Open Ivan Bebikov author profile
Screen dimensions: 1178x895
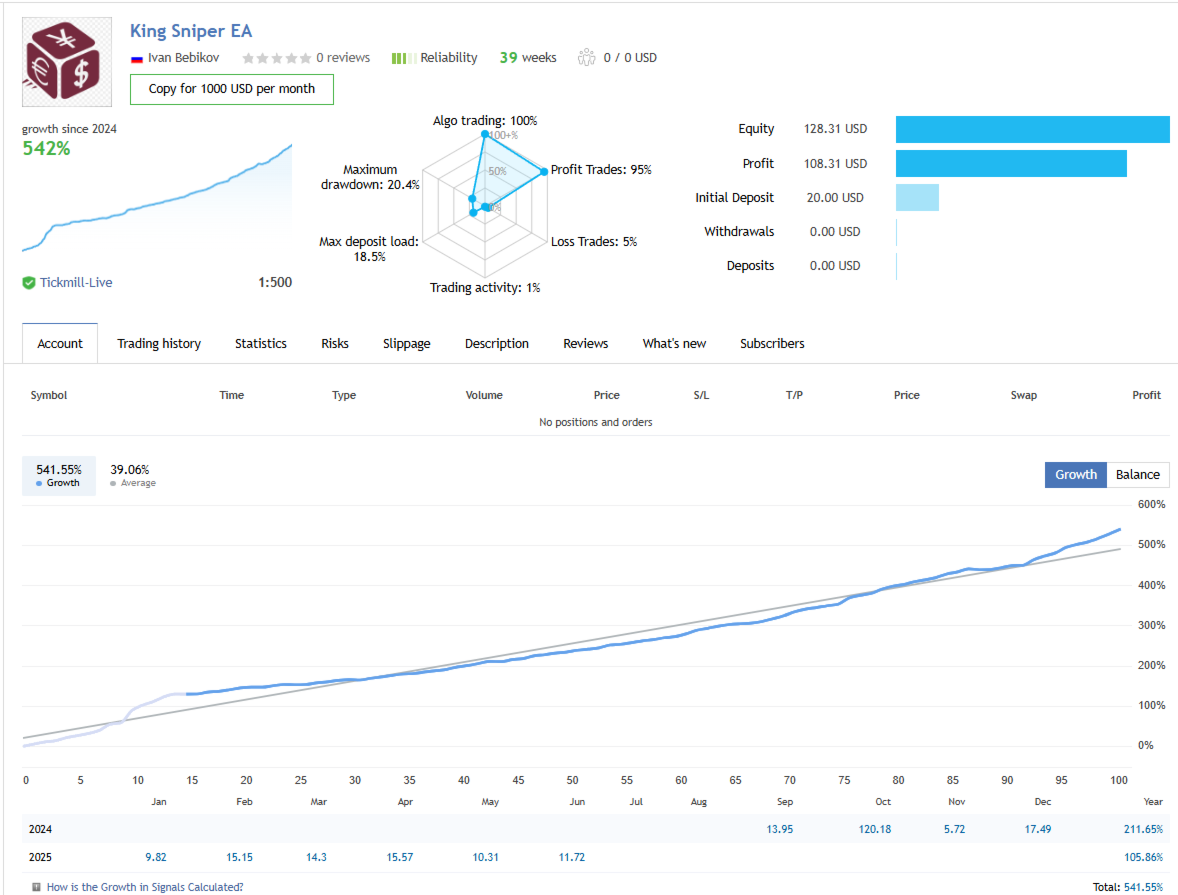tap(183, 58)
